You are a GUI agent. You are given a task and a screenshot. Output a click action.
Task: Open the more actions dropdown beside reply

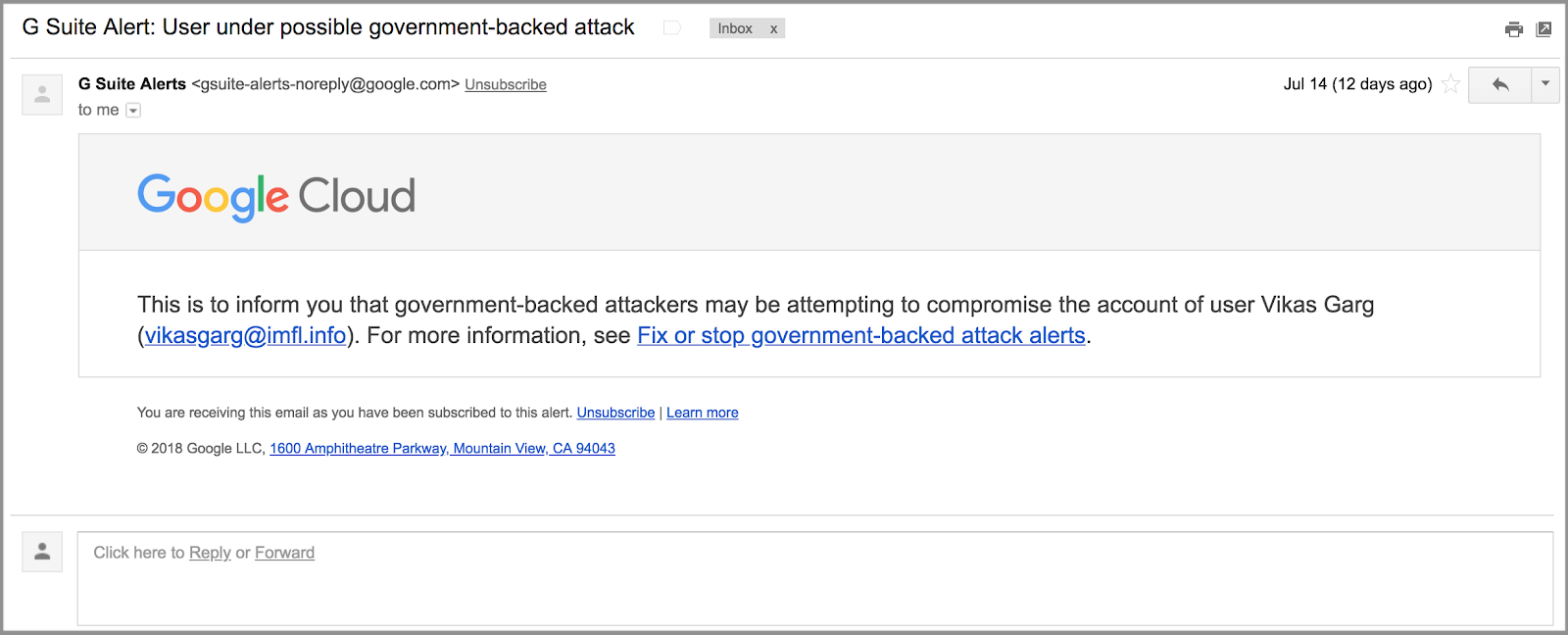point(1545,84)
